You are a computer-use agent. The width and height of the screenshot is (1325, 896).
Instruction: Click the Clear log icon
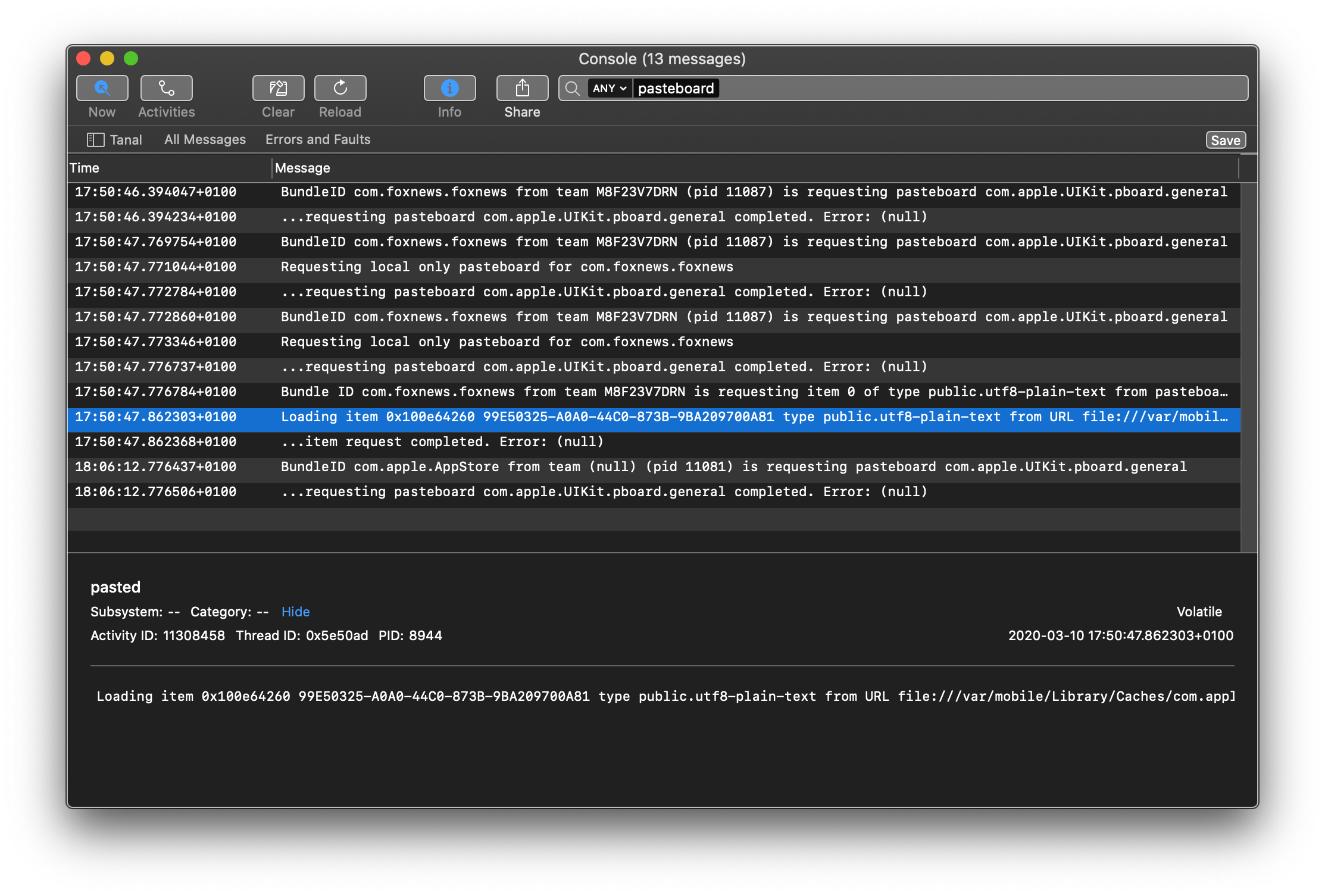pyautogui.click(x=278, y=88)
